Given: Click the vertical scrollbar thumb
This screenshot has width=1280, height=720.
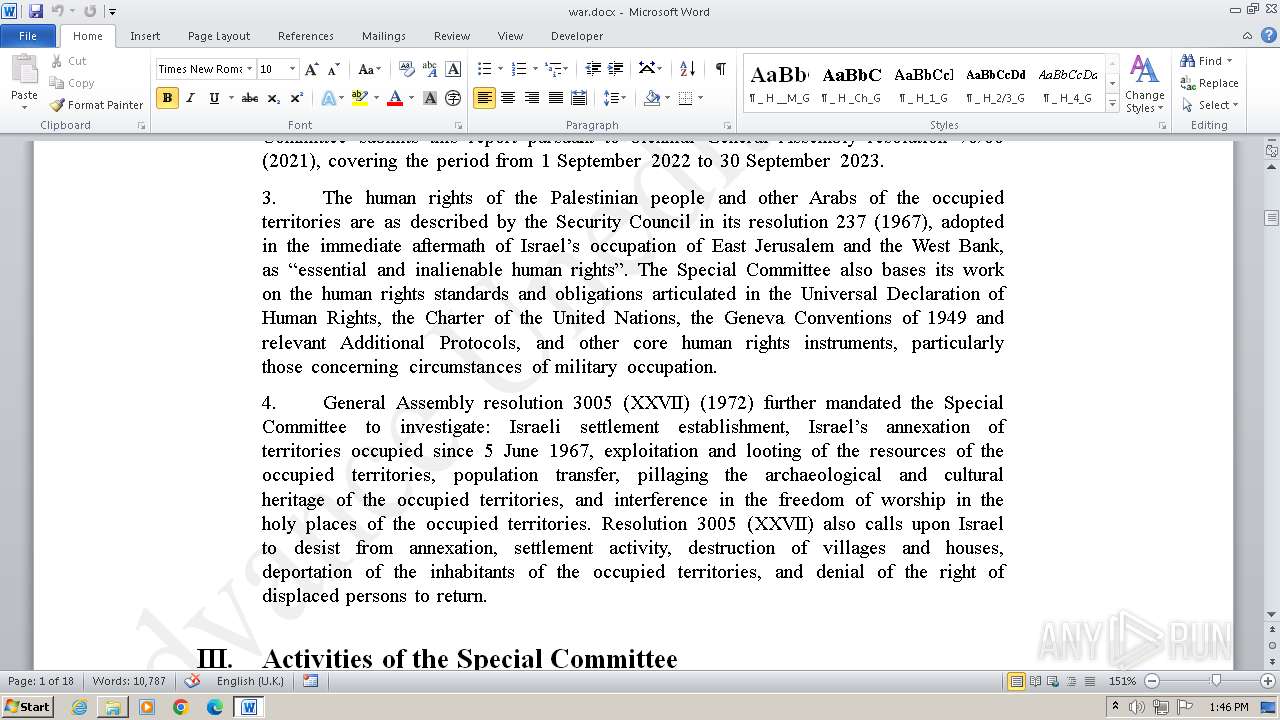Looking at the screenshot, I should click(x=1271, y=218).
